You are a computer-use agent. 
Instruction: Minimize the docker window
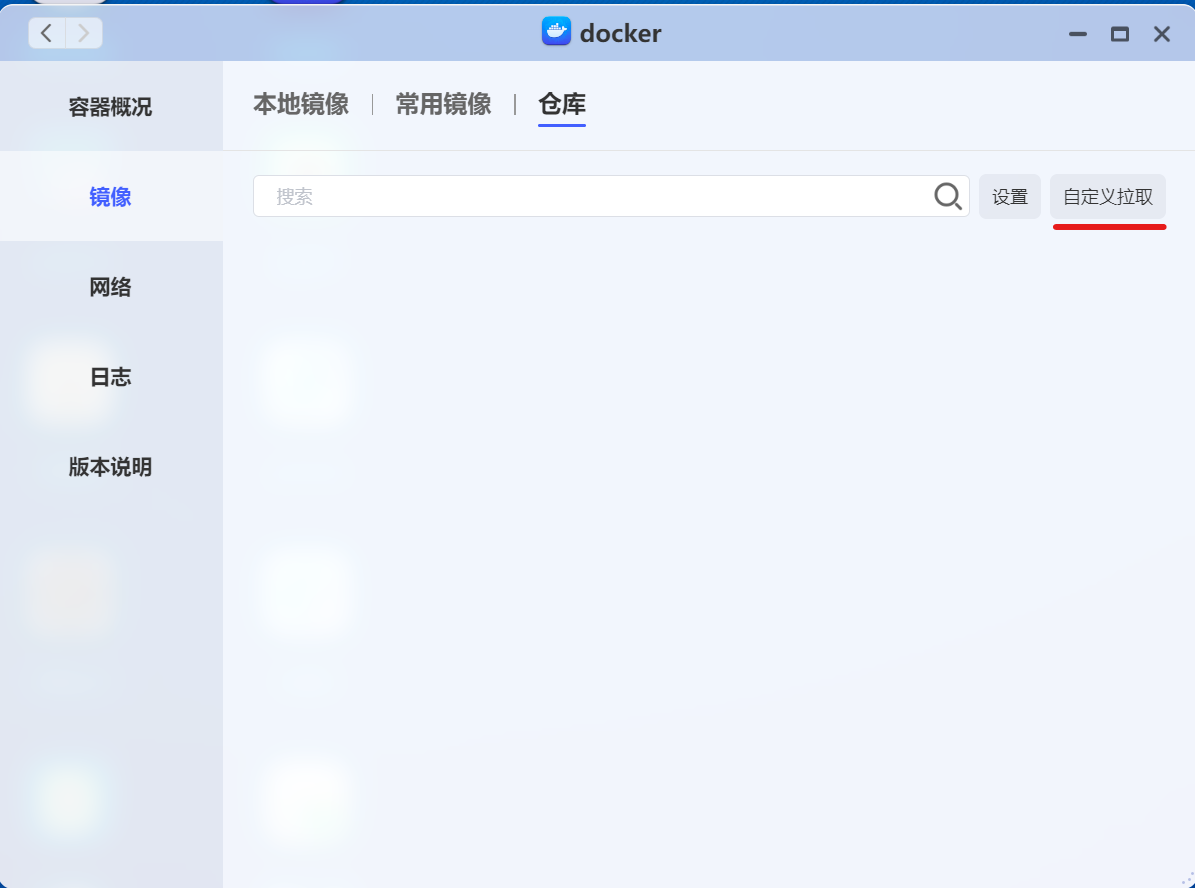coord(1077,34)
